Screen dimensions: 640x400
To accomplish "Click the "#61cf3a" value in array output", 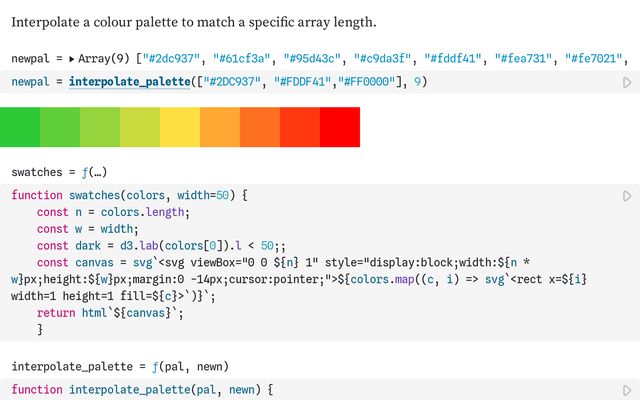I will (241, 59).
